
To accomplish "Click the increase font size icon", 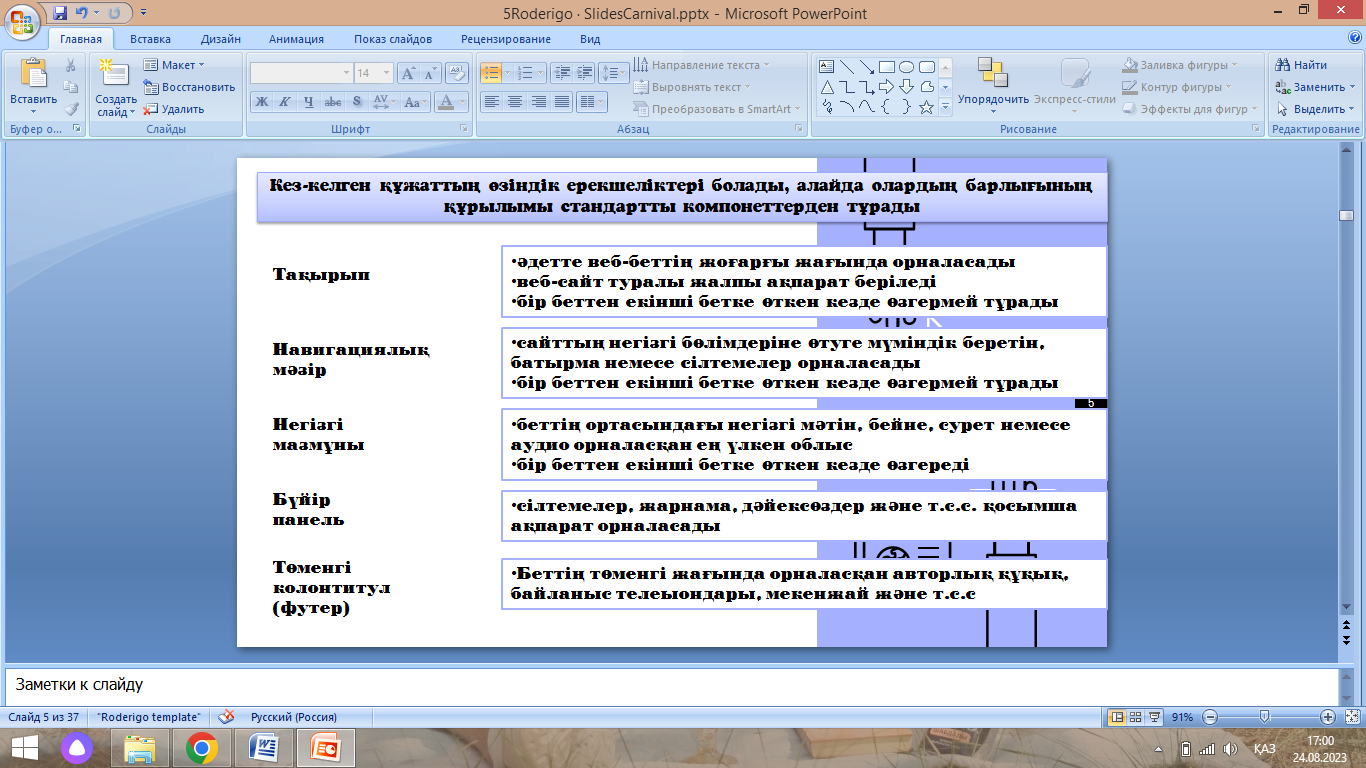I will (x=408, y=73).
